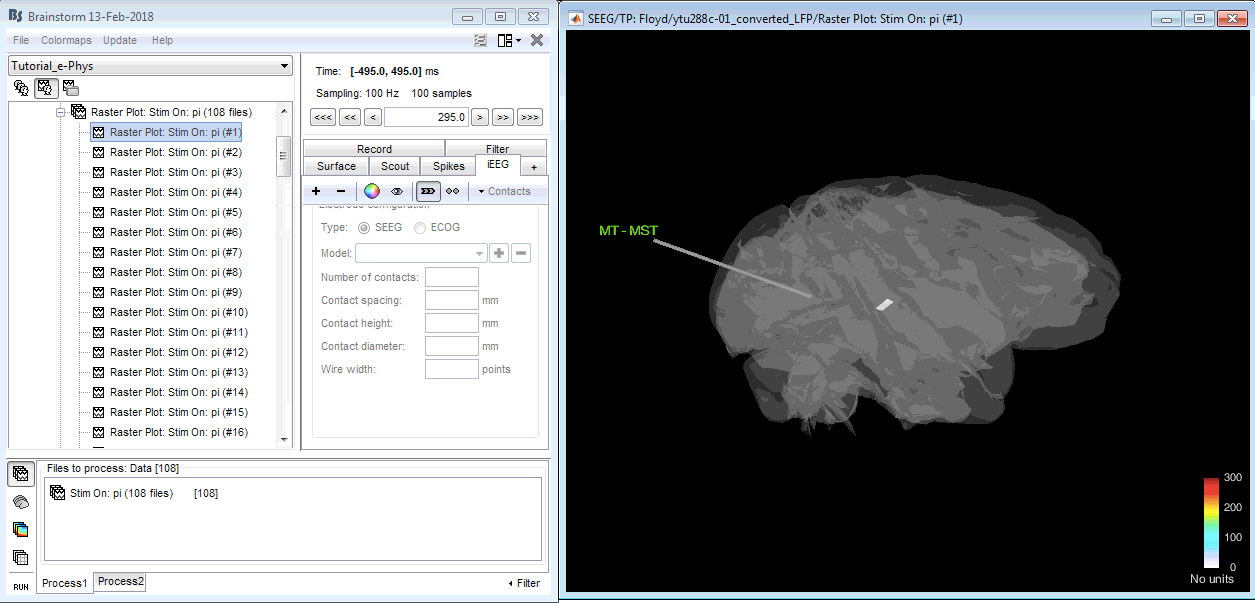1255x603 pixels.
Task: Open the window layout options icon
Action: [x=507, y=40]
